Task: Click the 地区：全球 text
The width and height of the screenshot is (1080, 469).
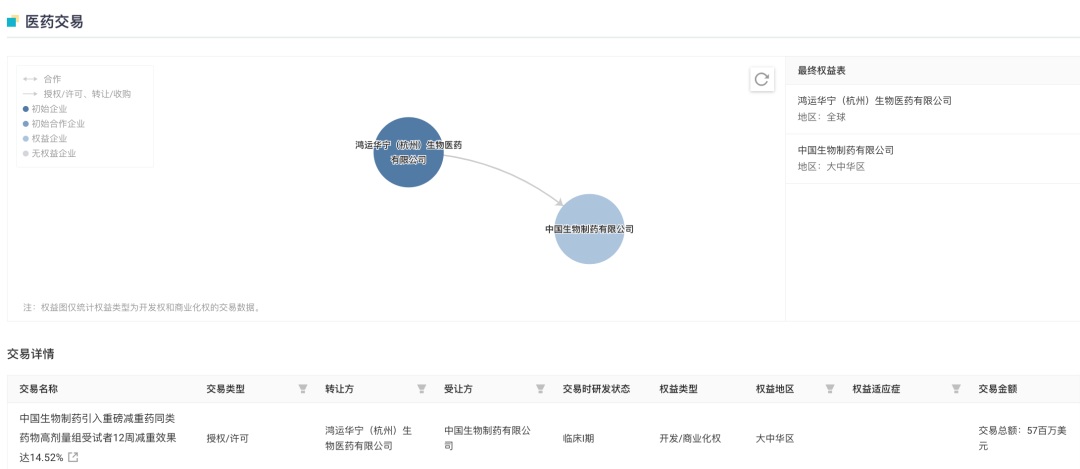Action: click(x=822, y=117)
